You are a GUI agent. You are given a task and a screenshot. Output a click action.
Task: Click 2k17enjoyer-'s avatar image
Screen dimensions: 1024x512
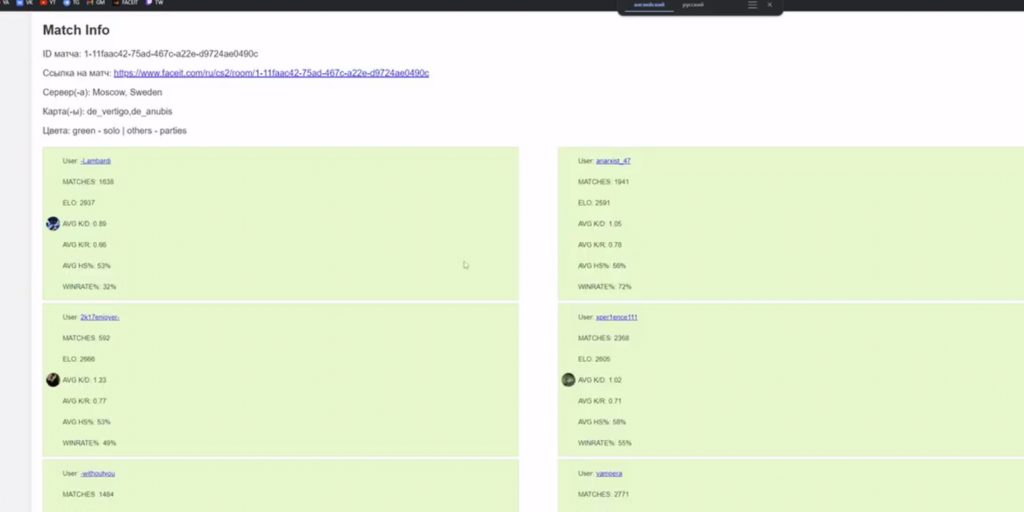tap(53, 380)
